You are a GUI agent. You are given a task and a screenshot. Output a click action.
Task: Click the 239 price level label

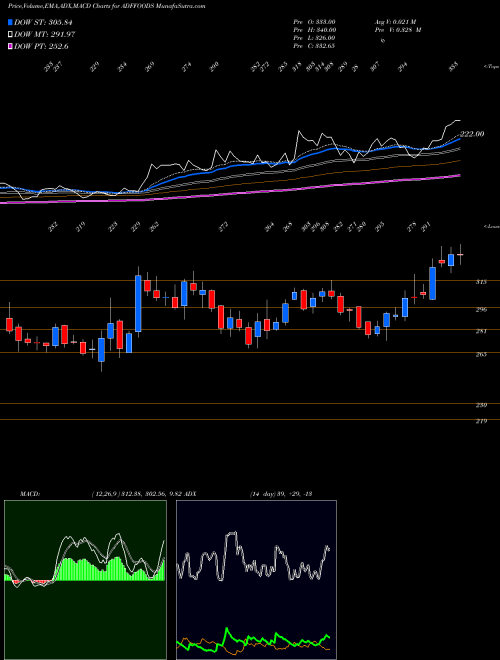(x=481, y=405)
